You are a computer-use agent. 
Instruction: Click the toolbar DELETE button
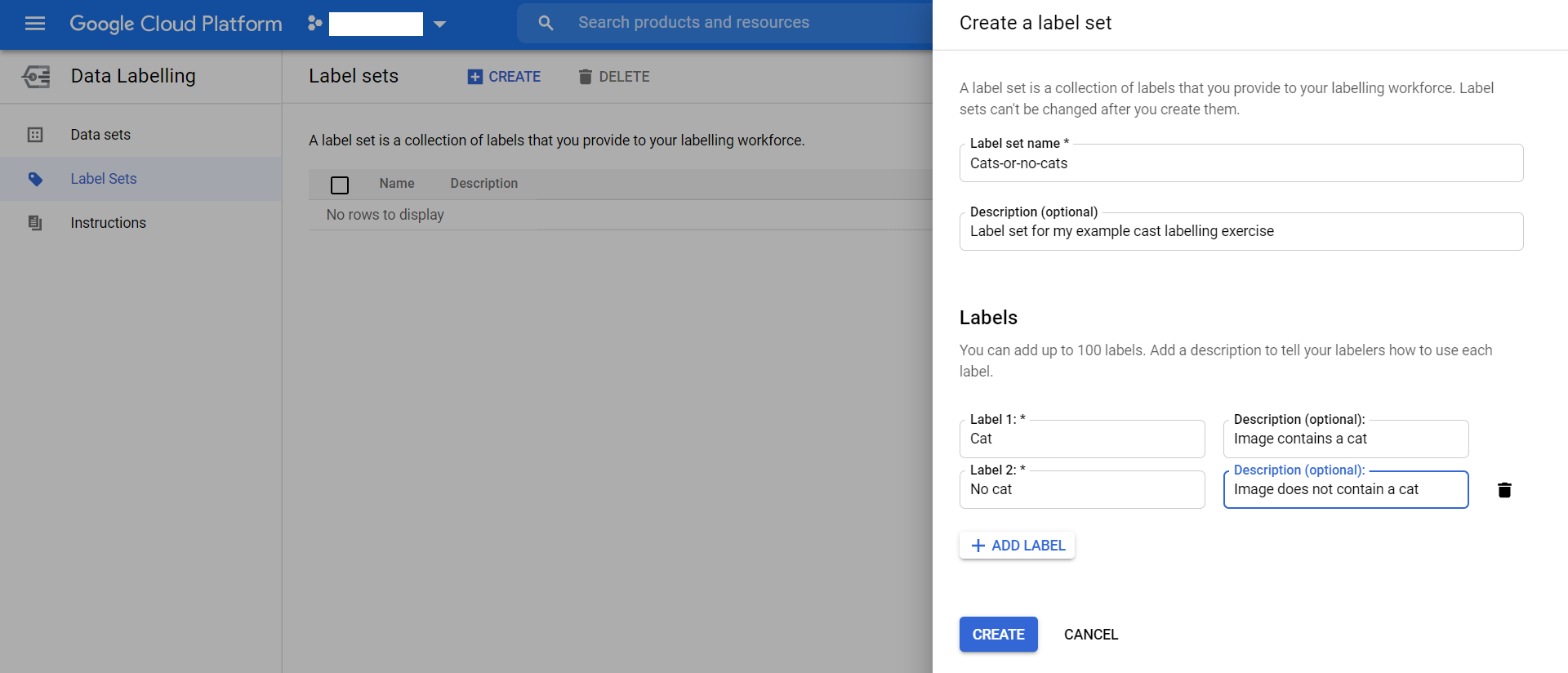click(x=614, y=77)
